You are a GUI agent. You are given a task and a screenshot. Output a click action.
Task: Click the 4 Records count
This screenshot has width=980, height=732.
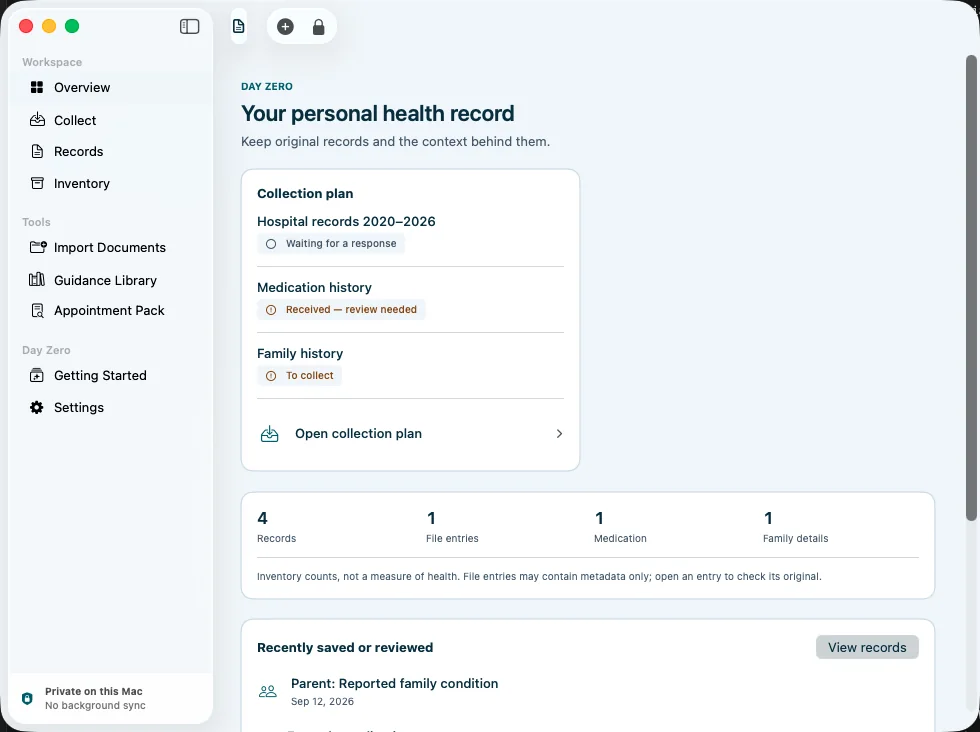[x=276, y=527]
